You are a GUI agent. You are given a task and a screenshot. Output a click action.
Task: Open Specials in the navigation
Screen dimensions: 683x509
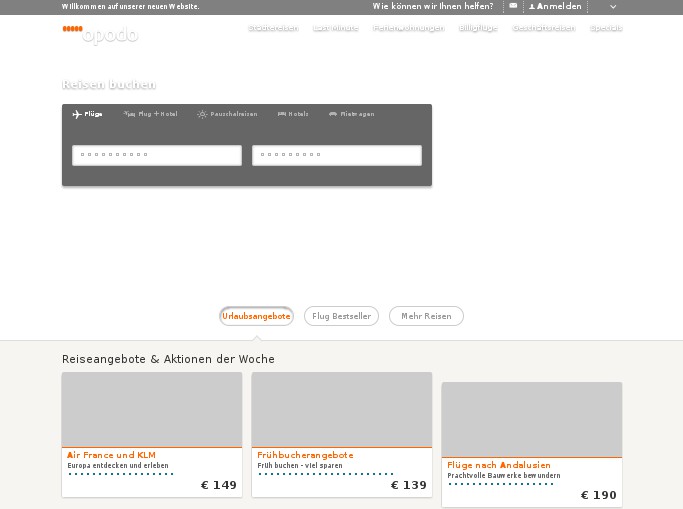coord(606,28)
